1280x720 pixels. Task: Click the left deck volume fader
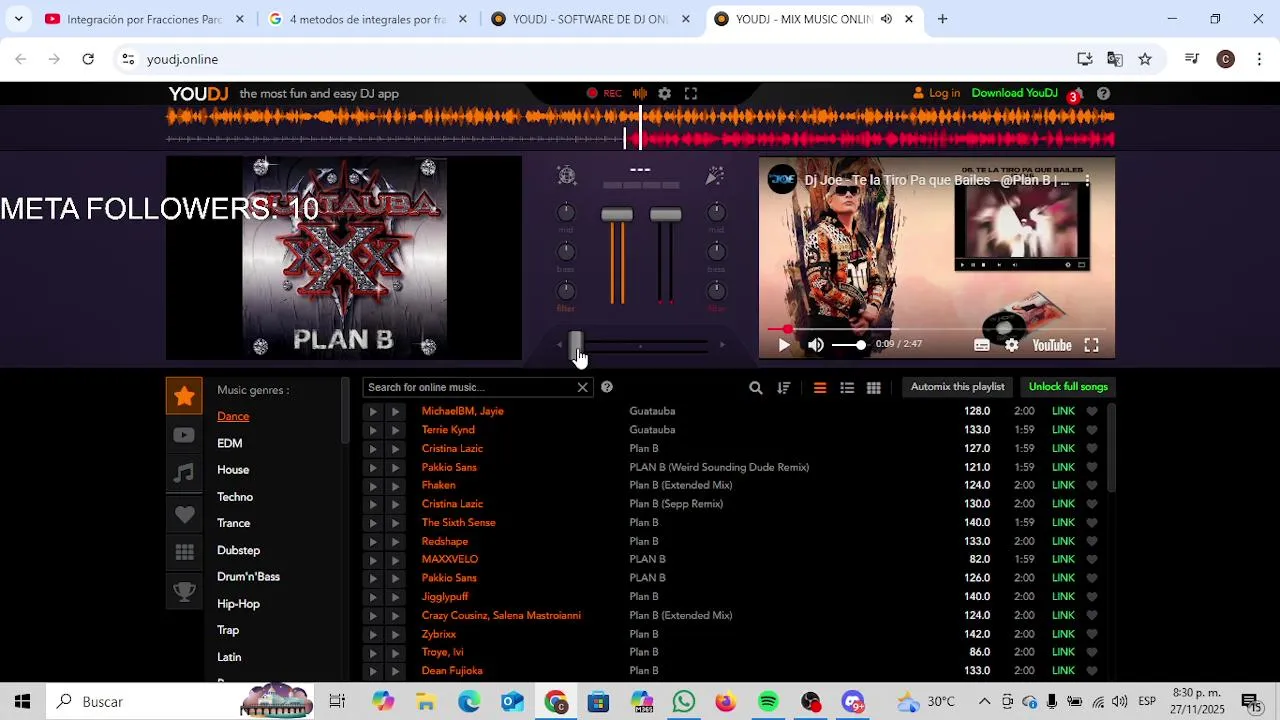point(617,215)
